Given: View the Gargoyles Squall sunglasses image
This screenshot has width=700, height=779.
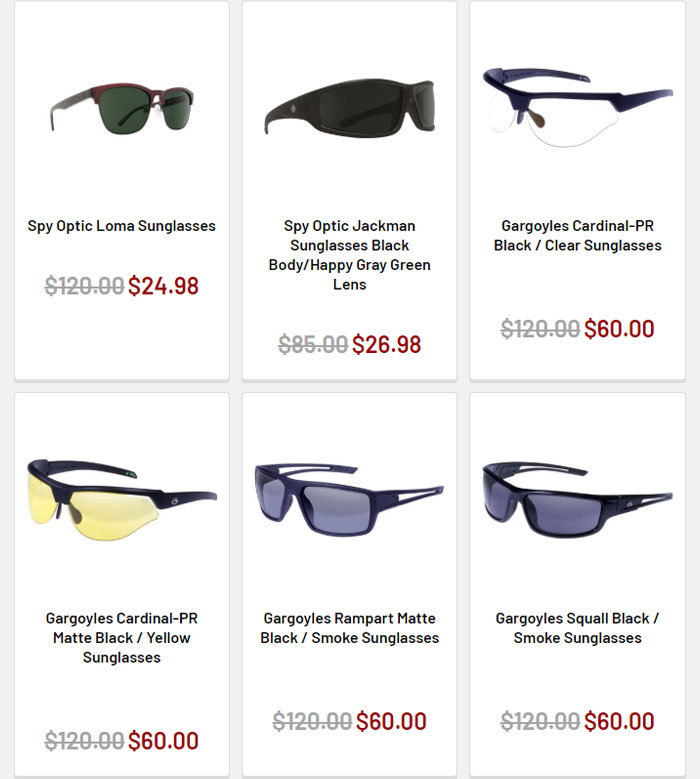Looking at the screenshot, I should [577, 500].
